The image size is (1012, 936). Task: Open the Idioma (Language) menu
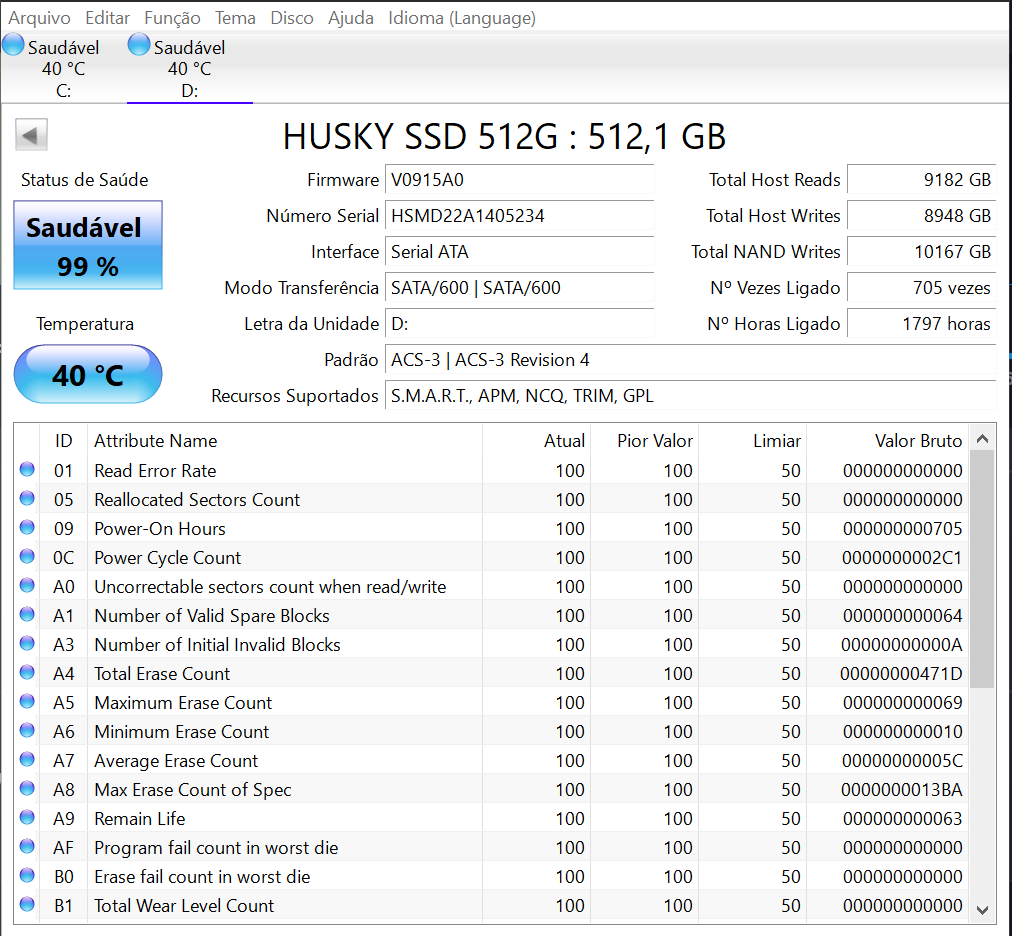point(461,18)
